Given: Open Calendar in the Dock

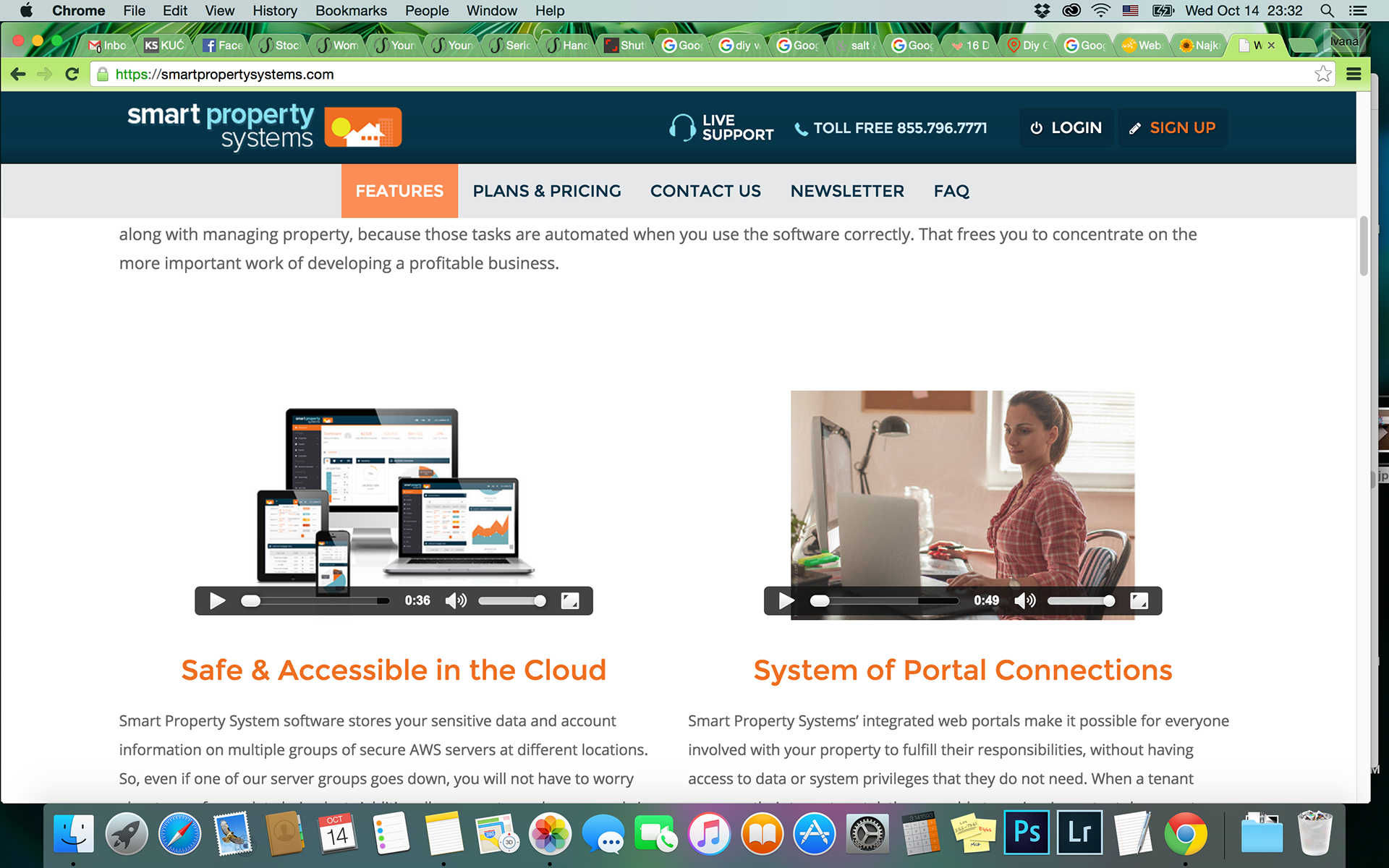Looking at the screenshot, I should tap(337, 833).
